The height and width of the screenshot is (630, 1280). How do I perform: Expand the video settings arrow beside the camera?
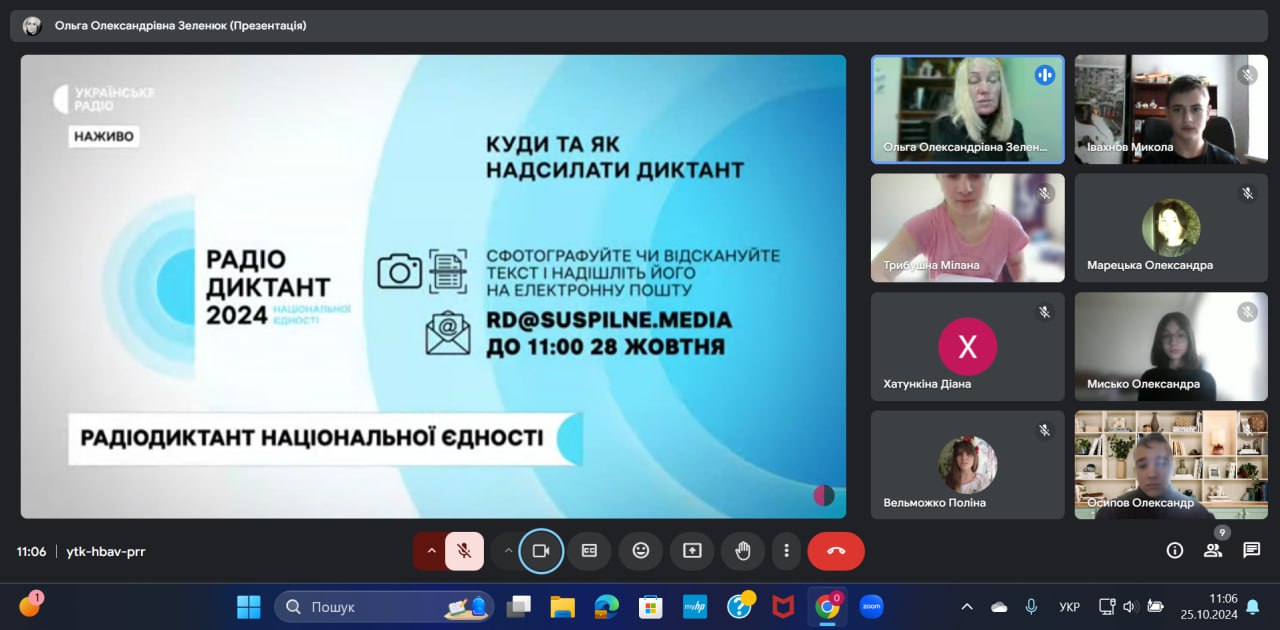(x=508, y=551)
